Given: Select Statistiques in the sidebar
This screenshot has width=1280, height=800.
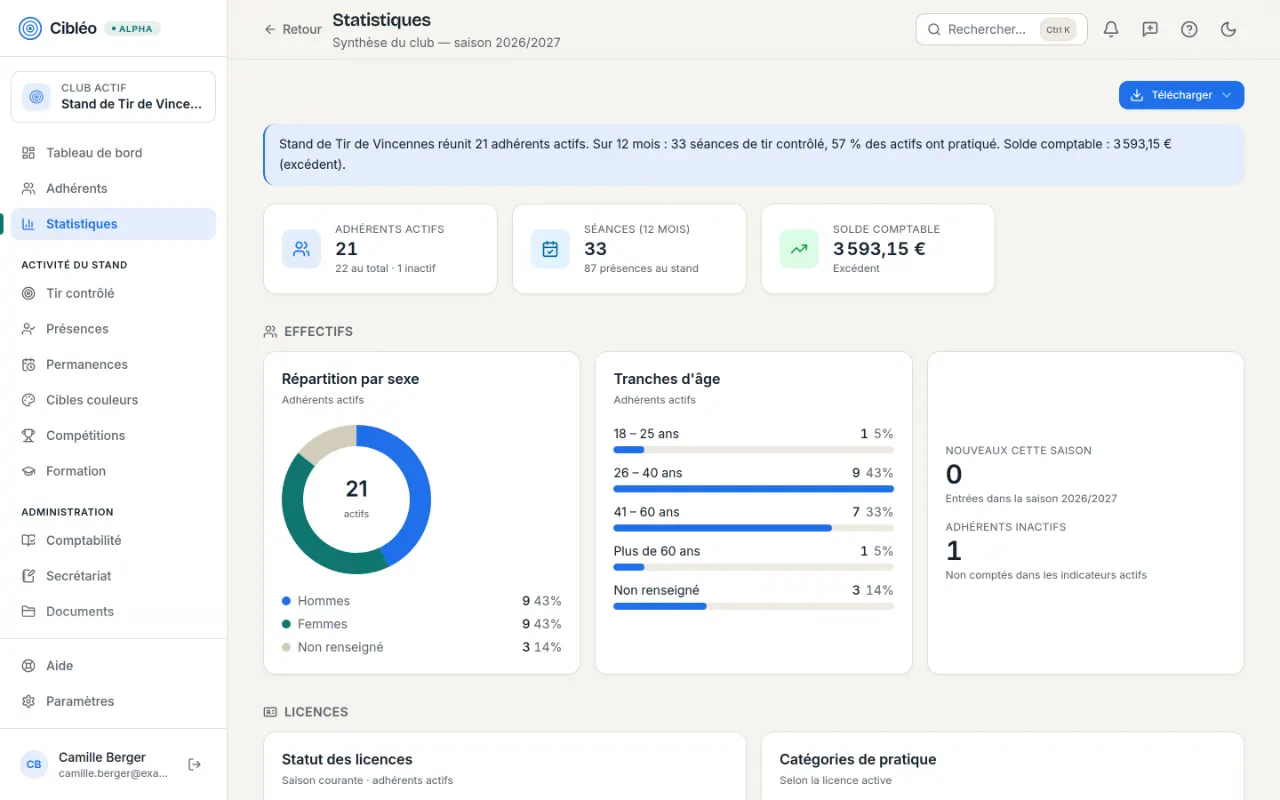Looking at the screenshot, I should click(113, 224).
